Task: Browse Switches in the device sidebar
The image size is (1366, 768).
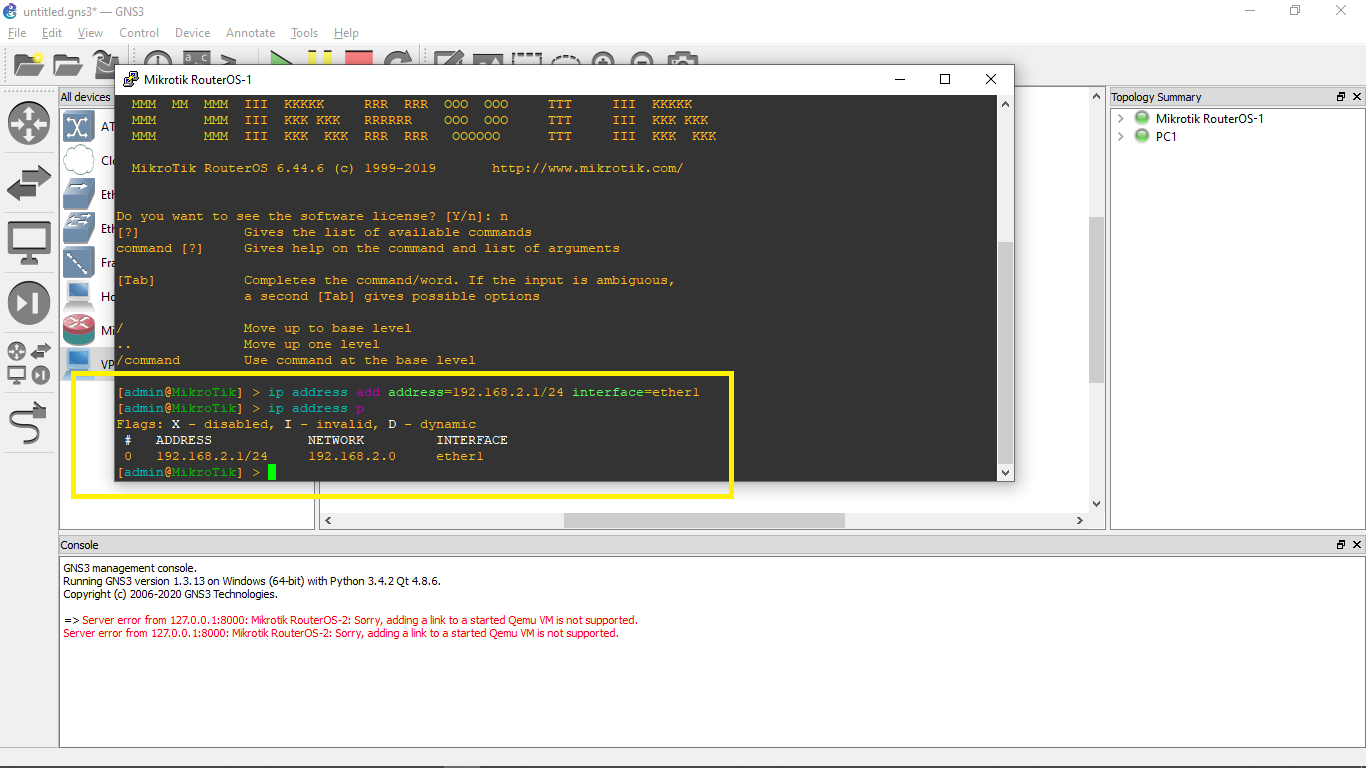Action: 29,183
